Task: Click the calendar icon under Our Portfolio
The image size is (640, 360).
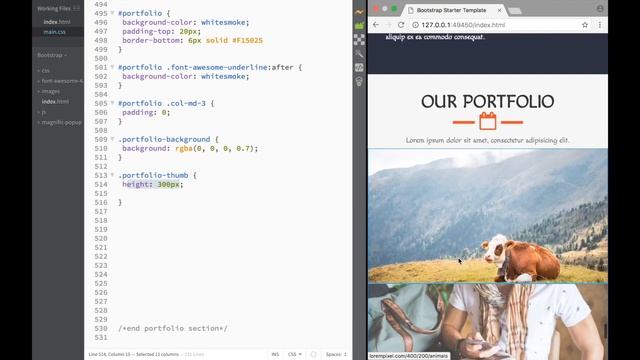Action: pos(488,121)
